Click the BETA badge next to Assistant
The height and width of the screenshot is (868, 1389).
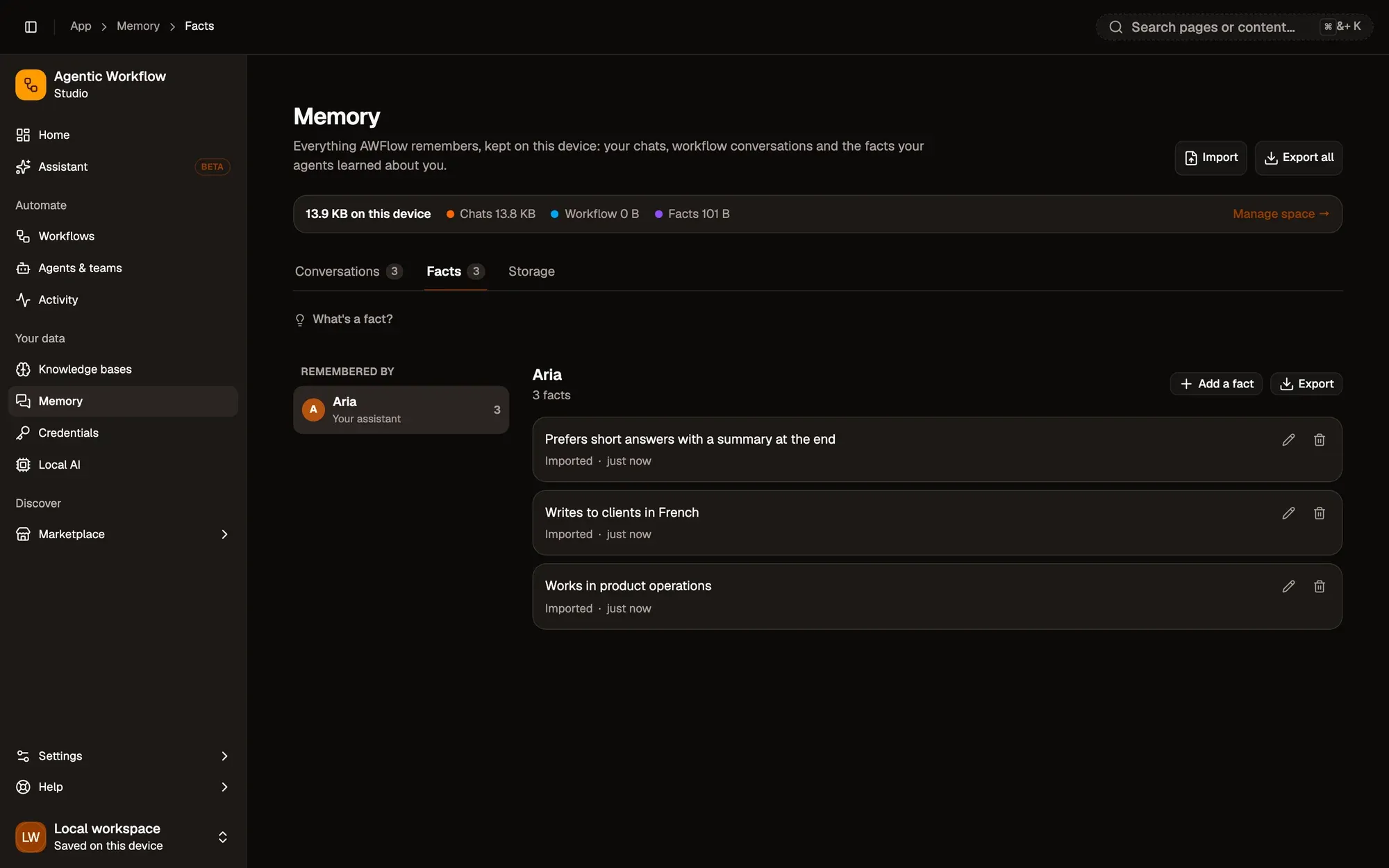212,167
